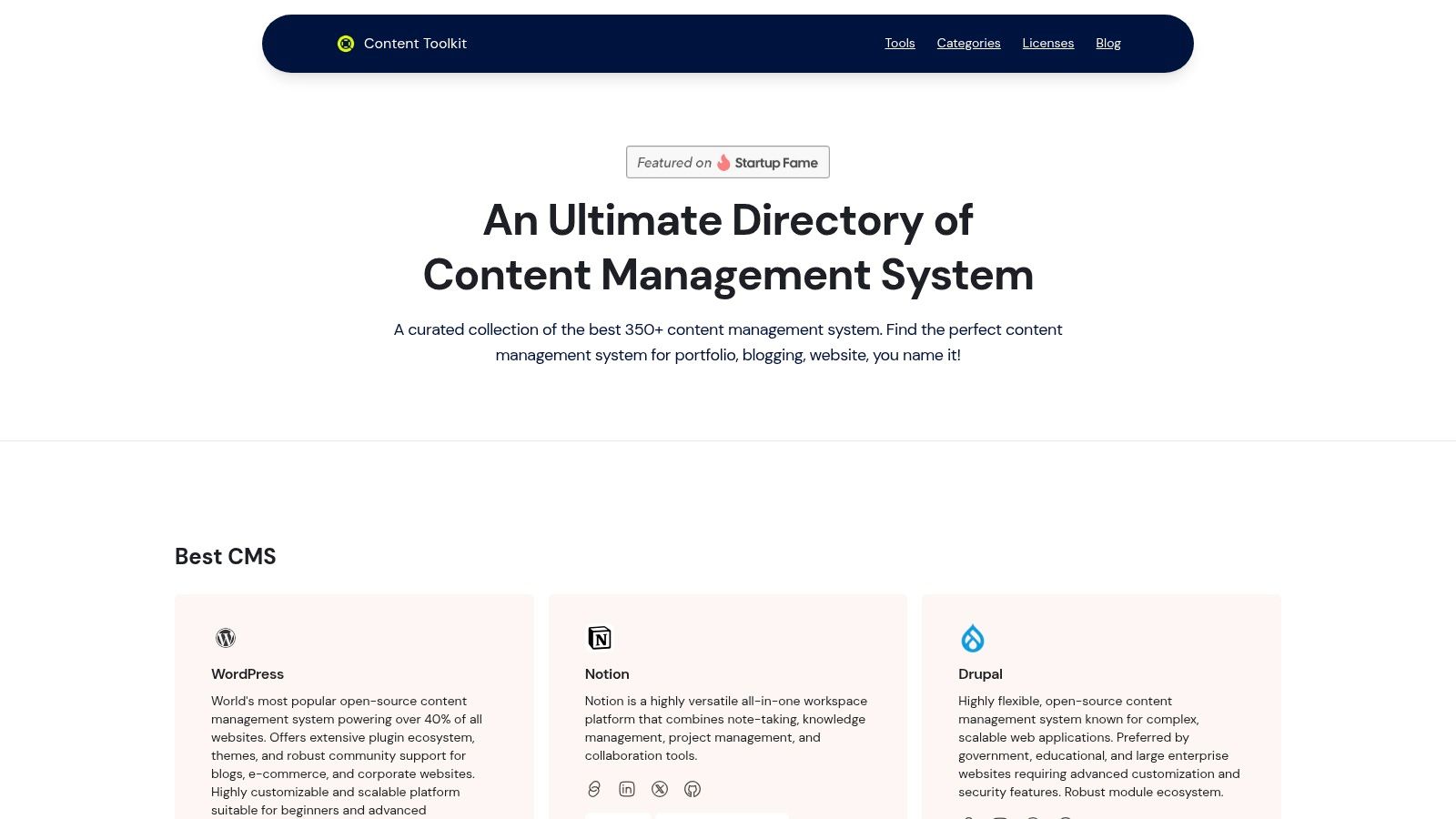Viewport: 1456px width, 819px height.
Task: Click the Drupal droplet logo icon
Action: pyautogui.click(x=973, y=638)
